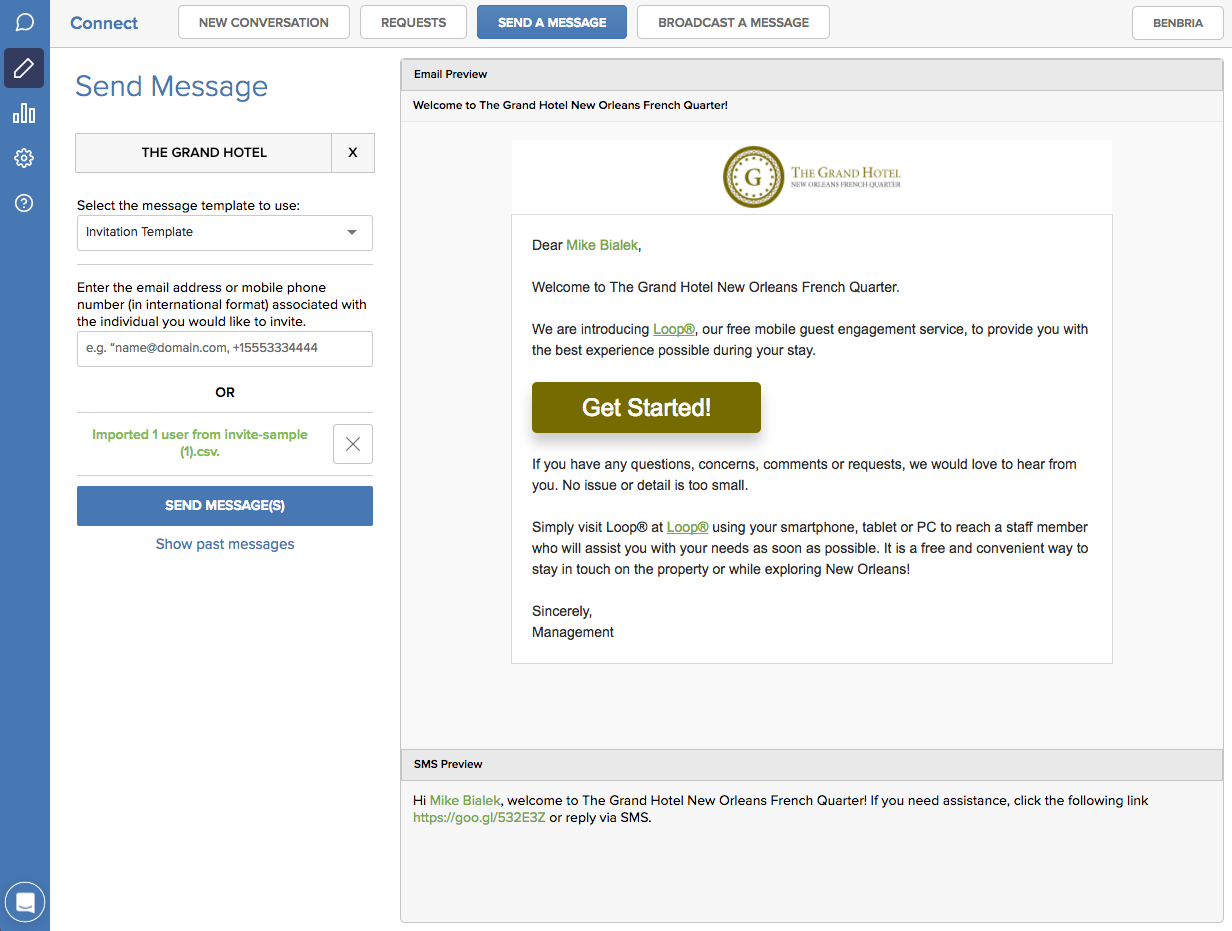Click the Get Started! button in email
The height and width of the screenshot is (931, 1232).
click(x=646, y=408)
